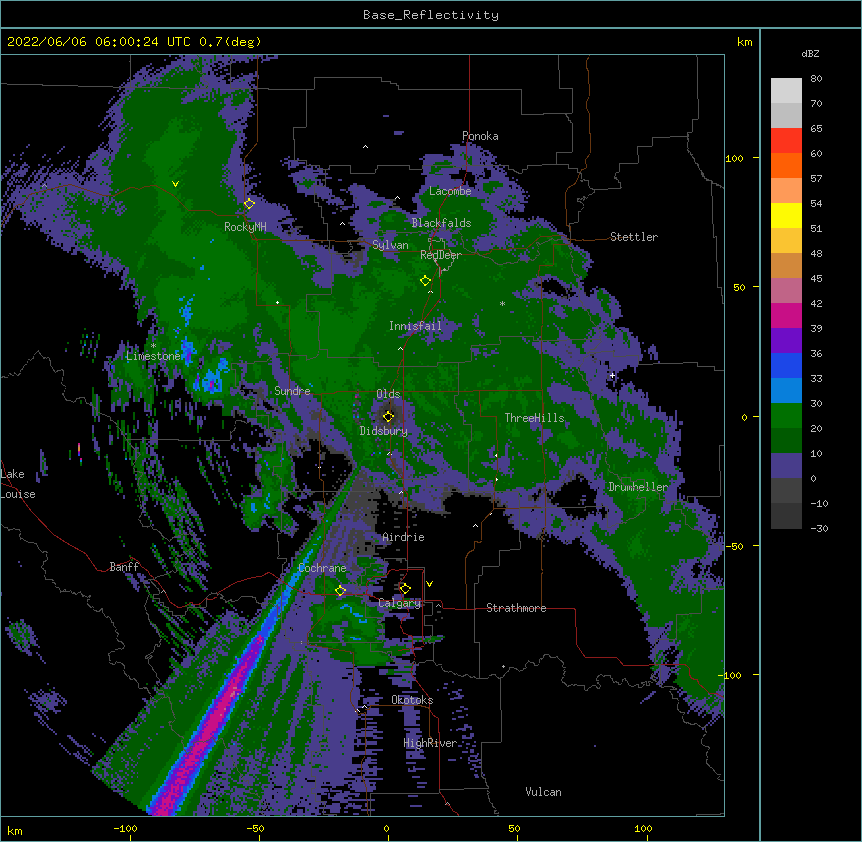Click the -50 tick label on the bottom axis
The image size is (862, 842).
tap(255, 829)
